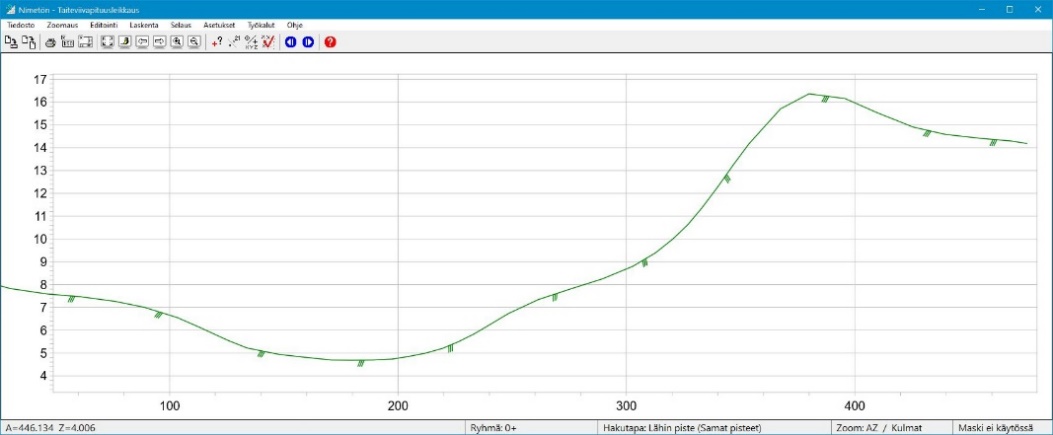Screen dimensions: 1053x435
Task: Open help with the red question mark icon
Action: coord(331,42)
